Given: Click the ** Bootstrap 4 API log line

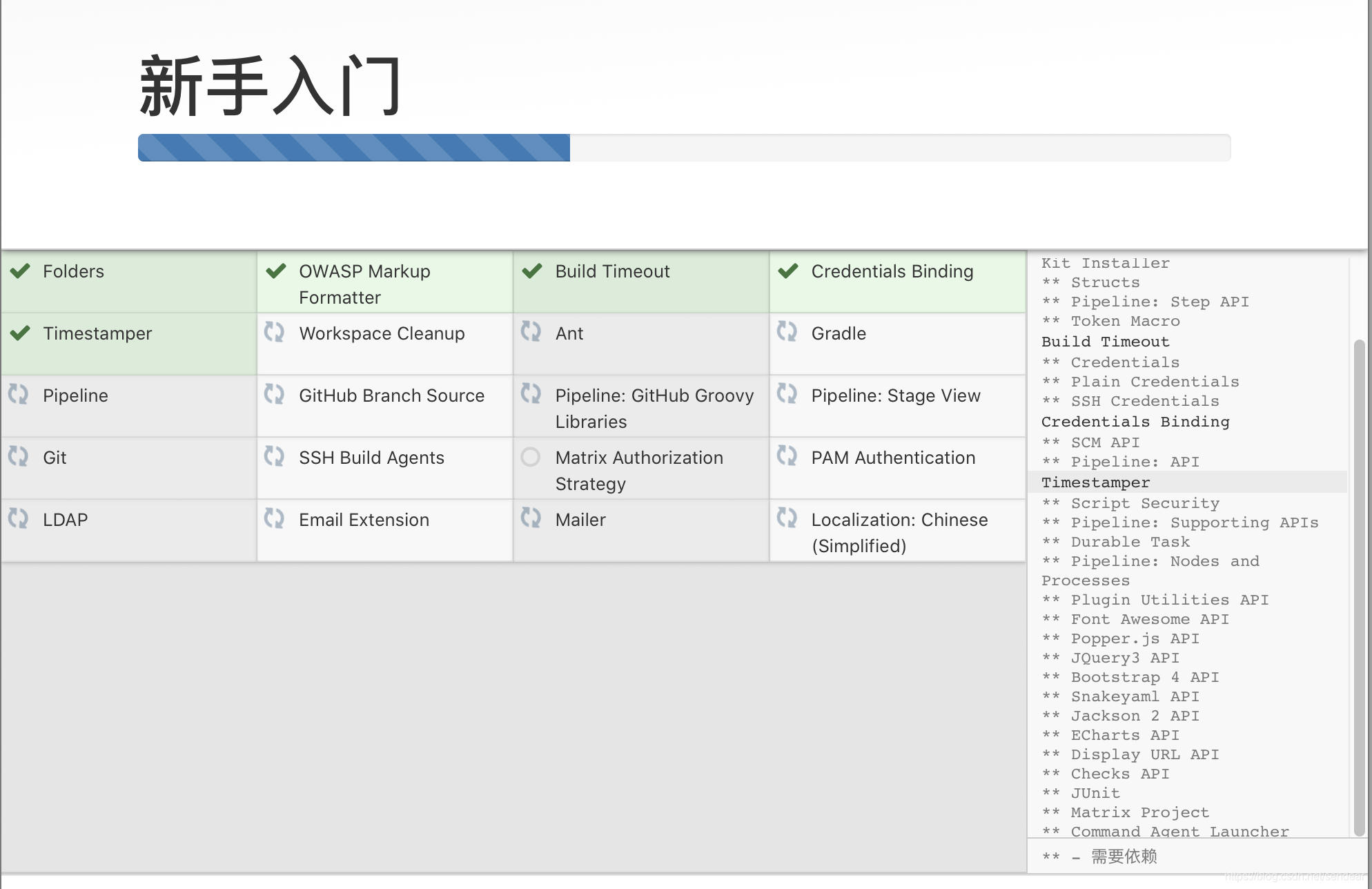Looking at the screenshot, I should (x=1131, y=677).
